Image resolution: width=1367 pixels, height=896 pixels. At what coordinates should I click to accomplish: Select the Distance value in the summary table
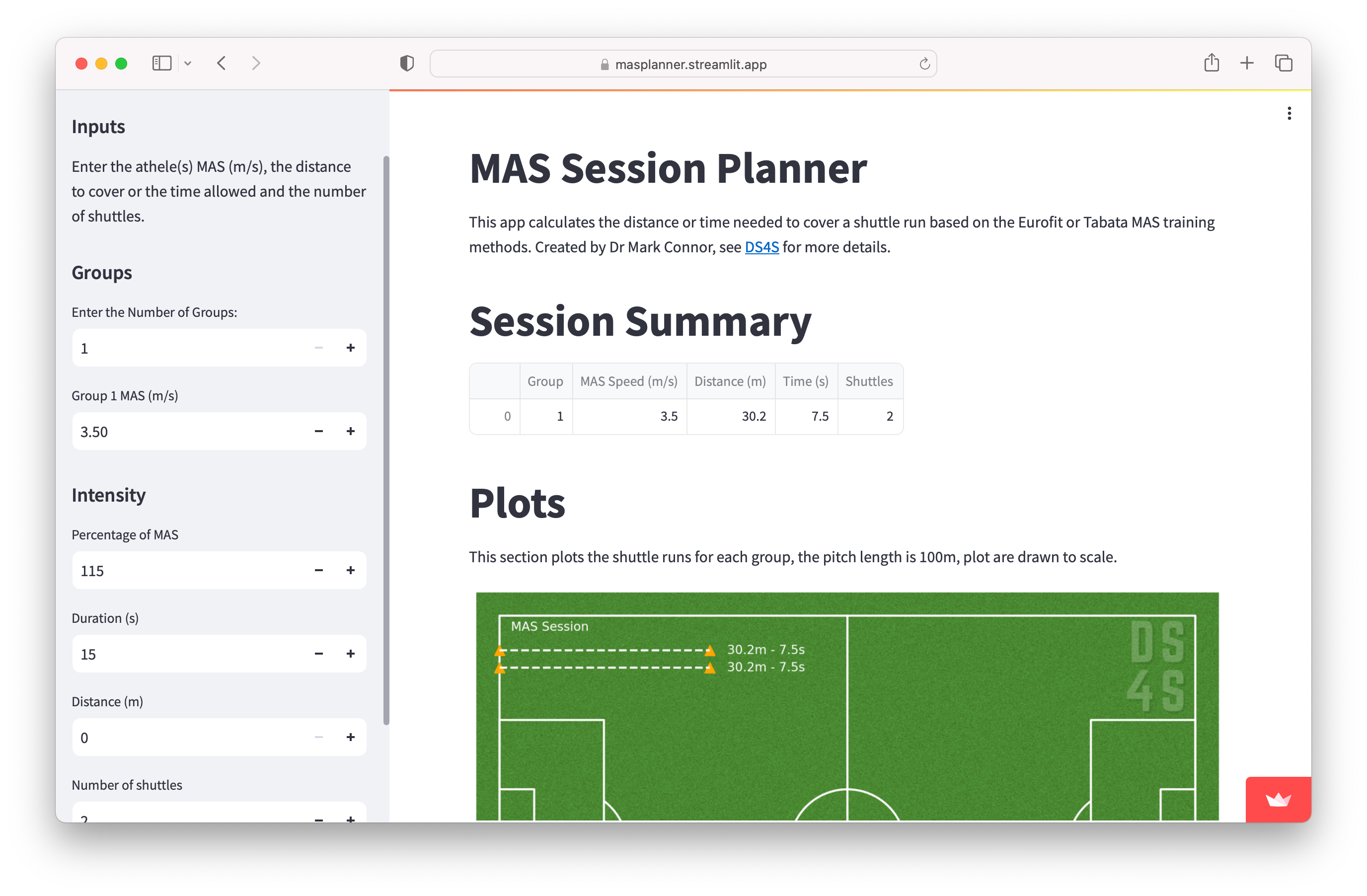coord(754,416)
